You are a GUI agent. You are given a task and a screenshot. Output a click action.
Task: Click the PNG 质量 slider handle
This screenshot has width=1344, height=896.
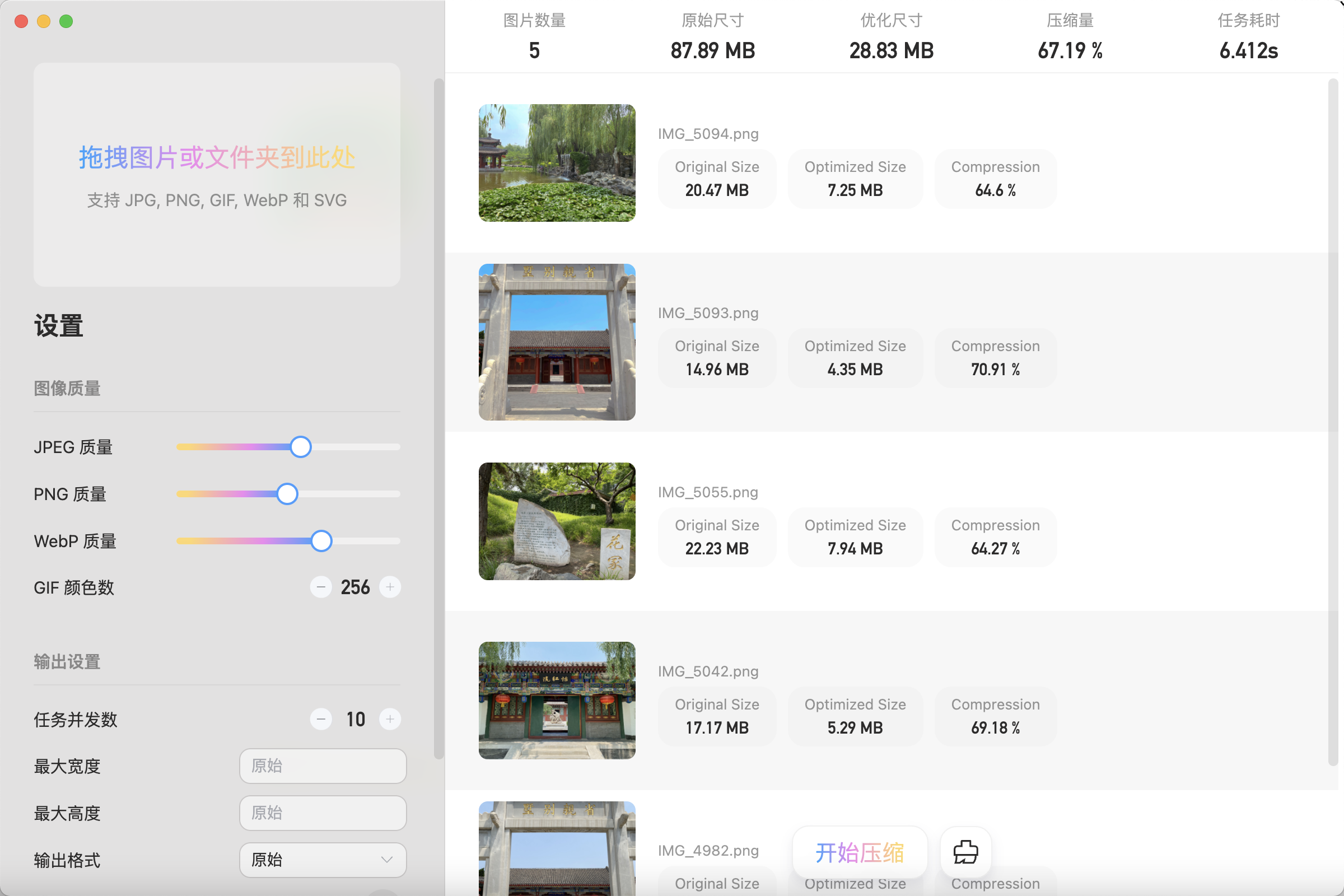click(x=287, y=494)
